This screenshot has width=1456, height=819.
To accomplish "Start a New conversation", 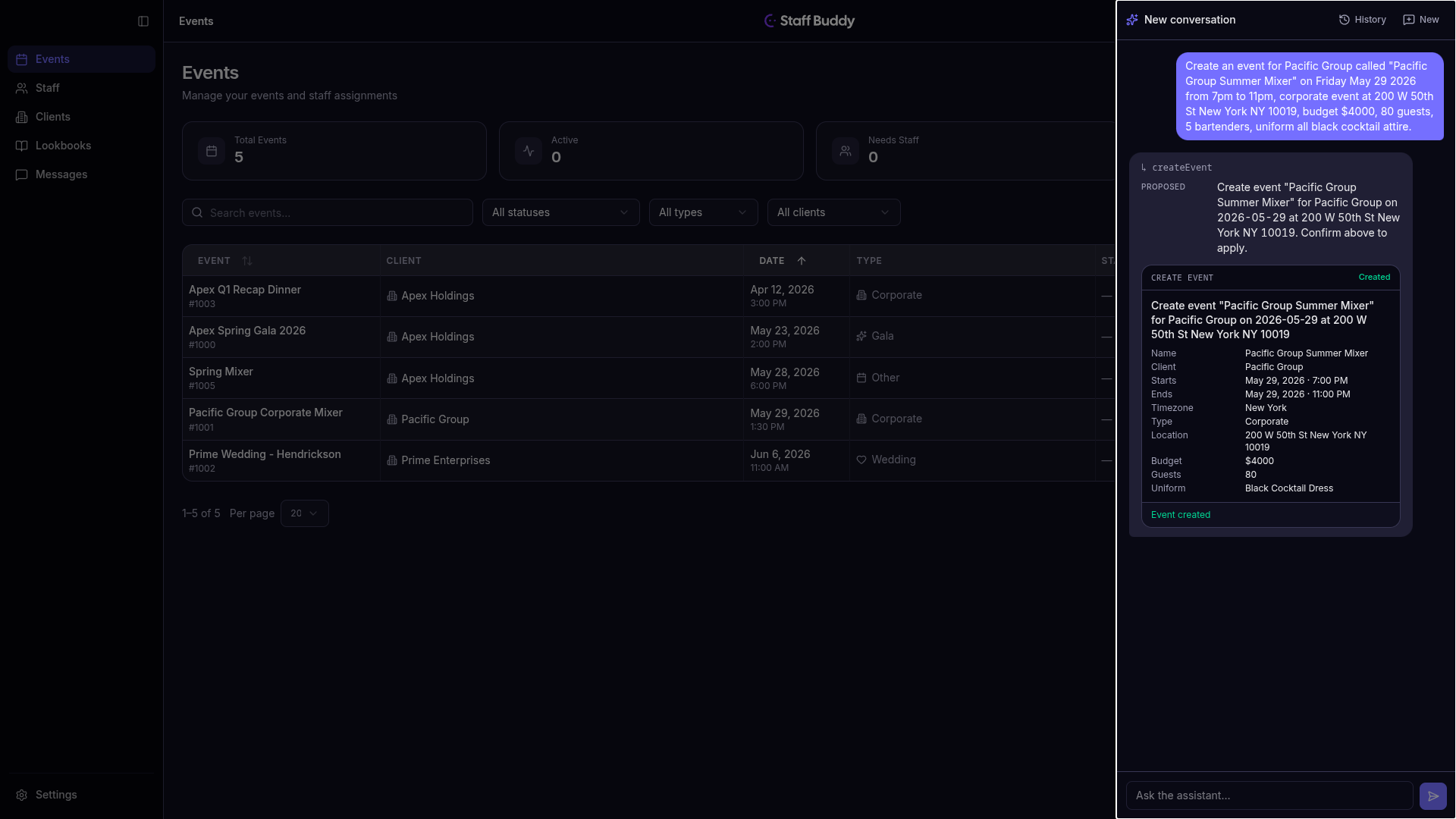I will click(1421, 20).
